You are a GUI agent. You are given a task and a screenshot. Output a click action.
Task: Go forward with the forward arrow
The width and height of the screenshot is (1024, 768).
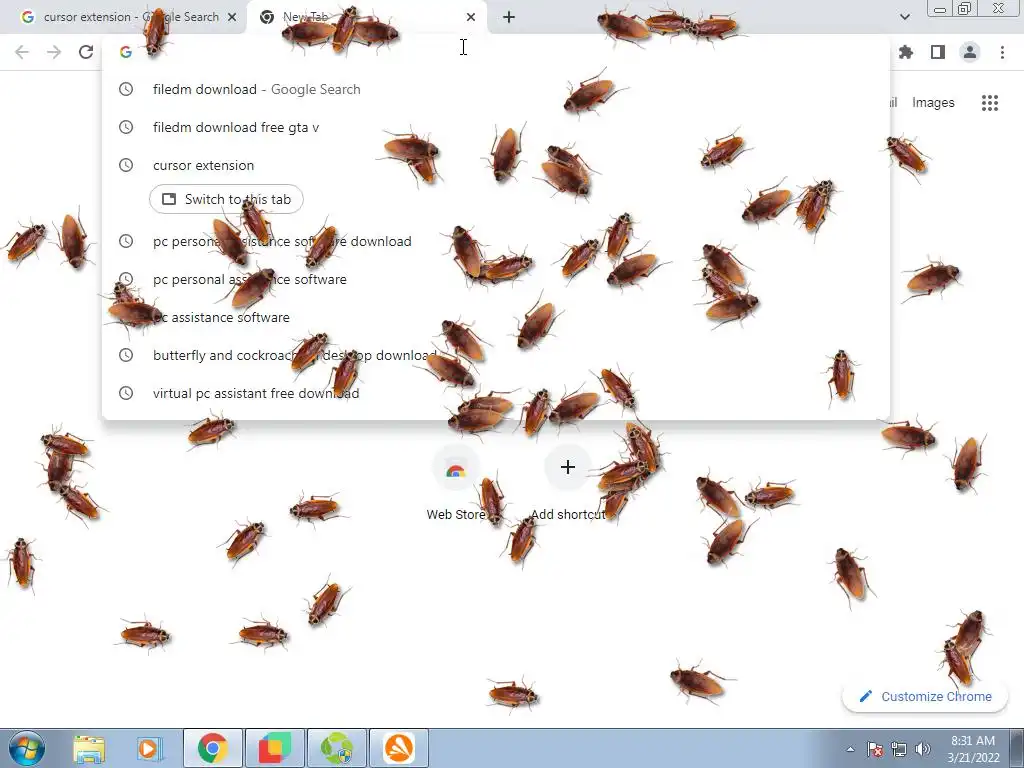(54, 52)
